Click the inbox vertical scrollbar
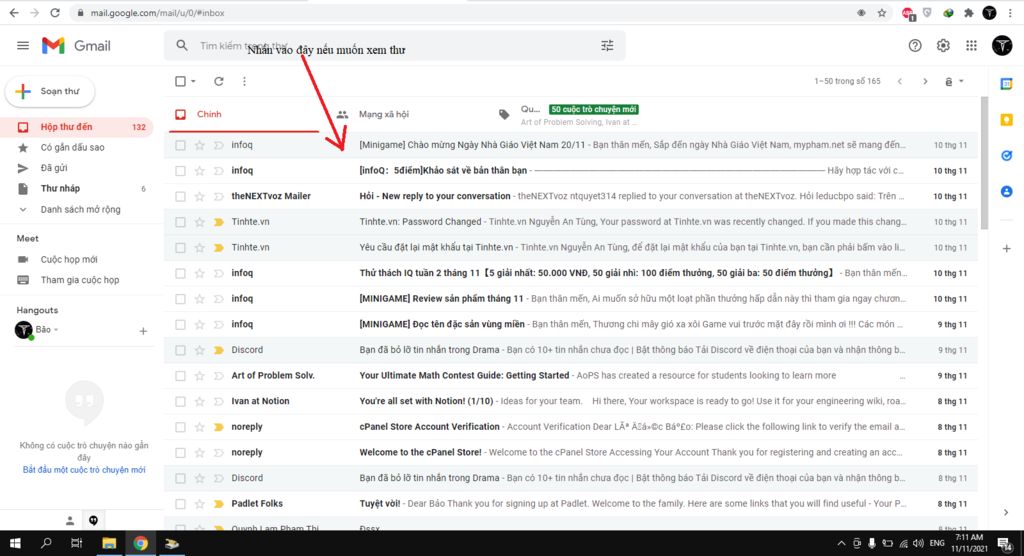 coord(984,163)
